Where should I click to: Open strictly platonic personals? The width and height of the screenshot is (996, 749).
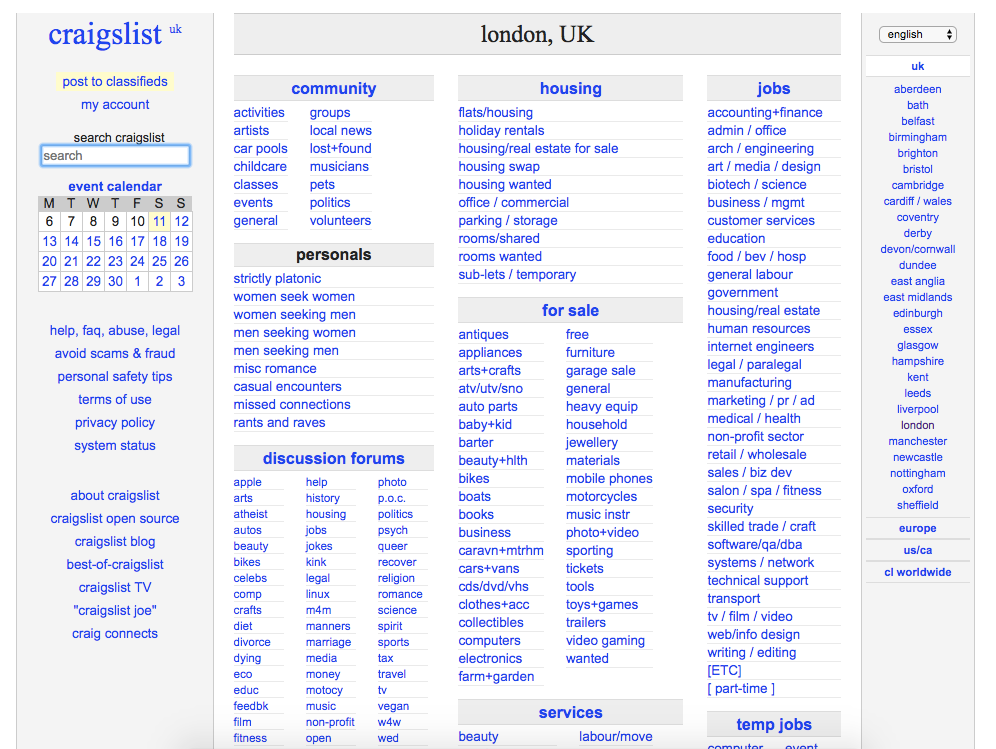click(x=277, y=278)
